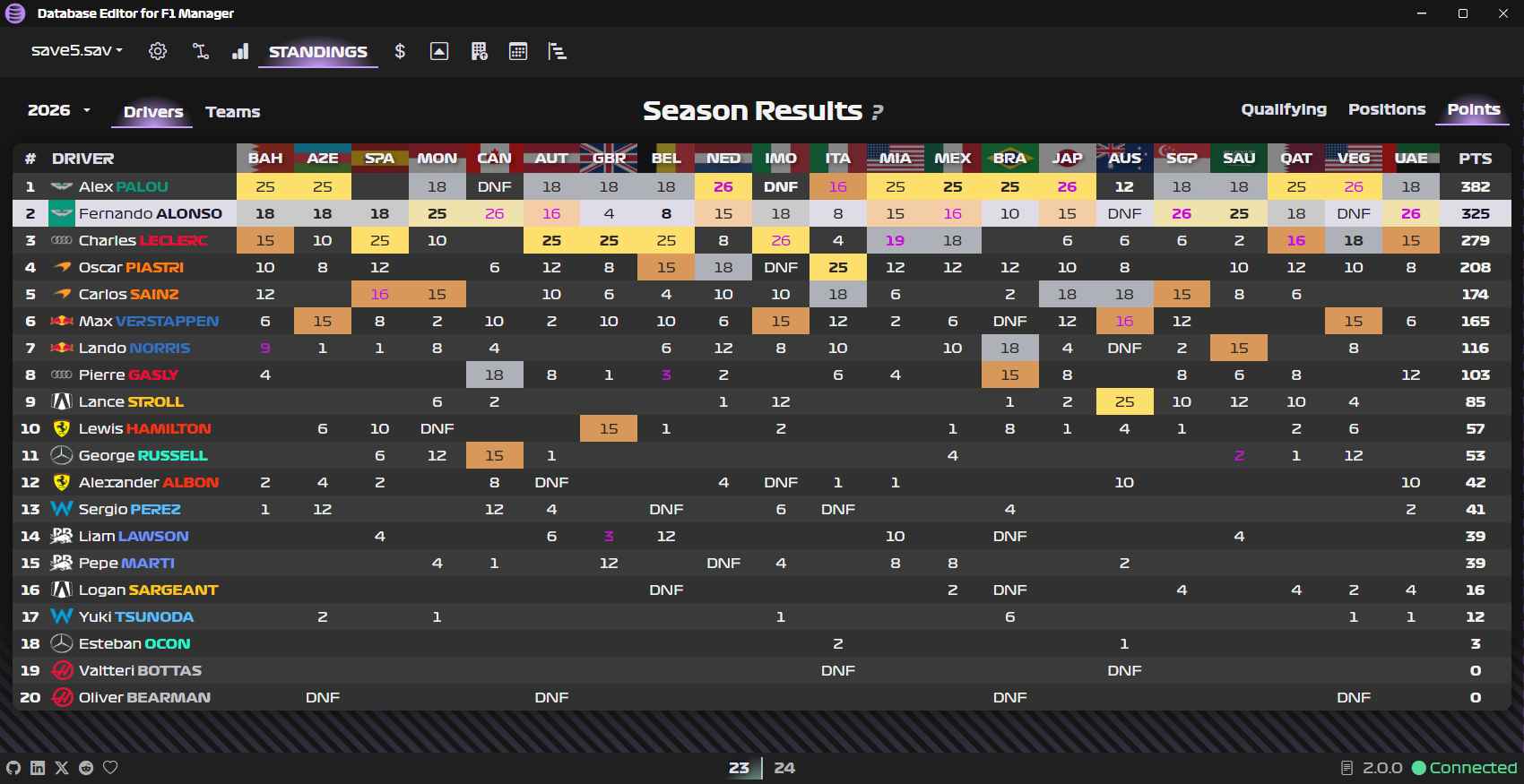The width and height of the screenshot is (1524, 784).
Task: Click Alexander ALBON driver name
Action: click(x=149, y=482)
